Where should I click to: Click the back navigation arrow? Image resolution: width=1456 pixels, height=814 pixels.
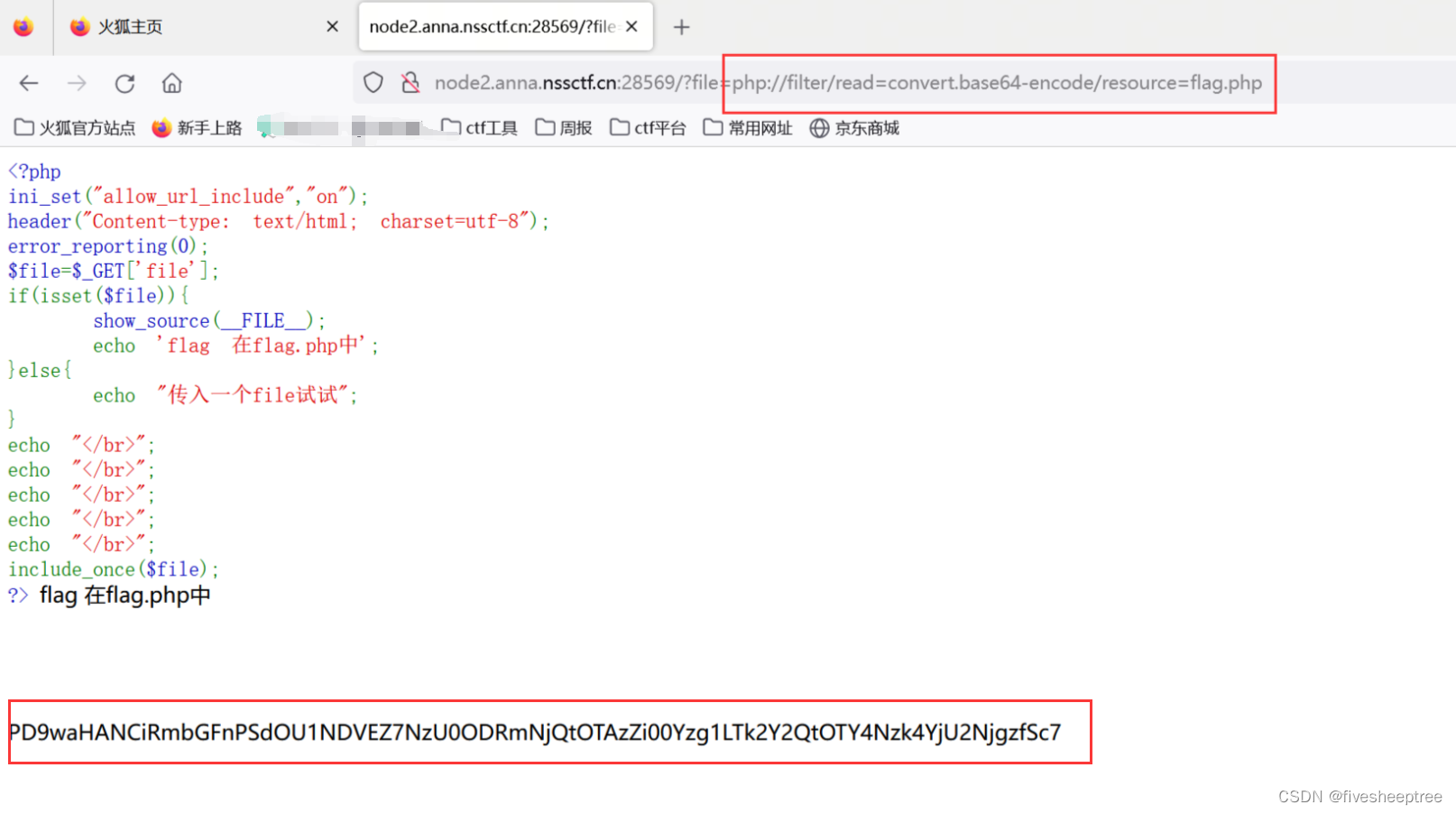click(28, 83)
